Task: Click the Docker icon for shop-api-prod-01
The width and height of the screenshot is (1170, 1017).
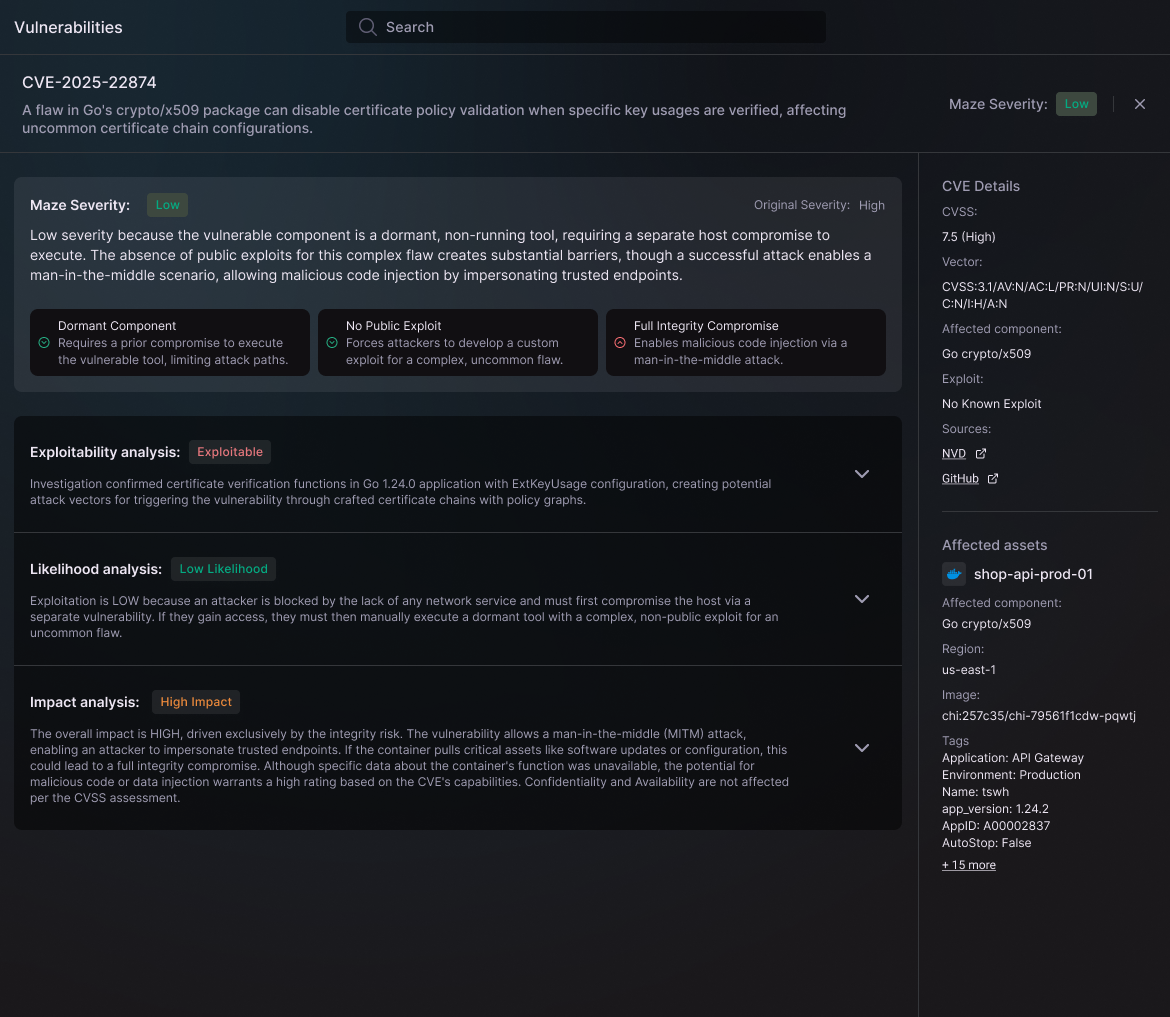Action: (x=954, y=574)
